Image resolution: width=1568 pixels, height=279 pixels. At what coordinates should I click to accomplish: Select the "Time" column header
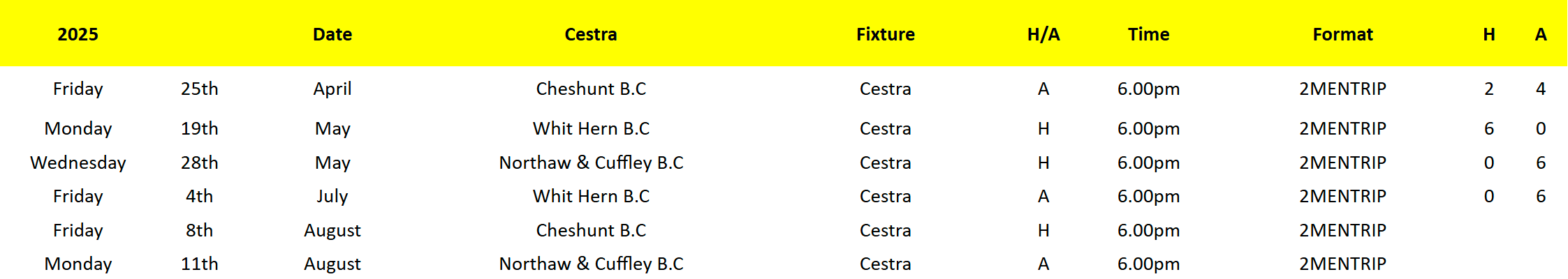coord(1148,34)
